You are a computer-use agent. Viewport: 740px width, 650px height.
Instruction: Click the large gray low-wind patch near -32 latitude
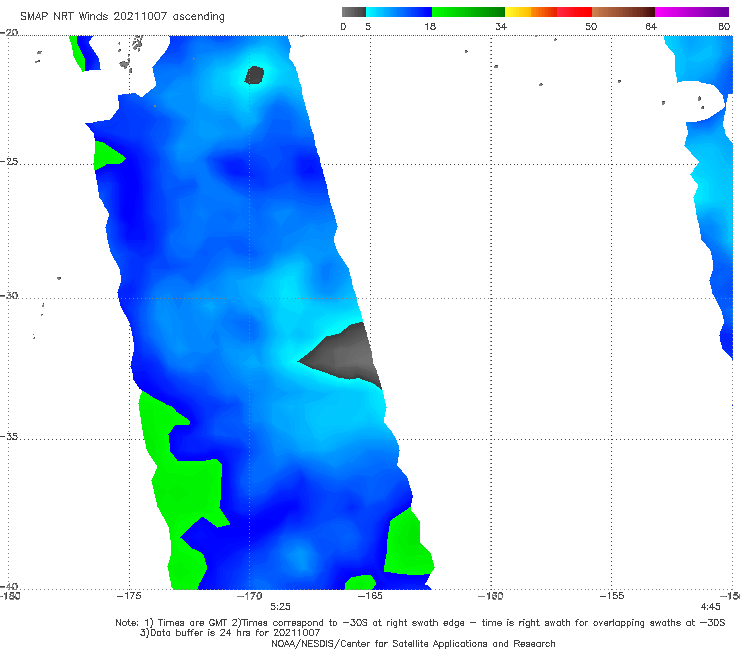click(x=346, y=353)
